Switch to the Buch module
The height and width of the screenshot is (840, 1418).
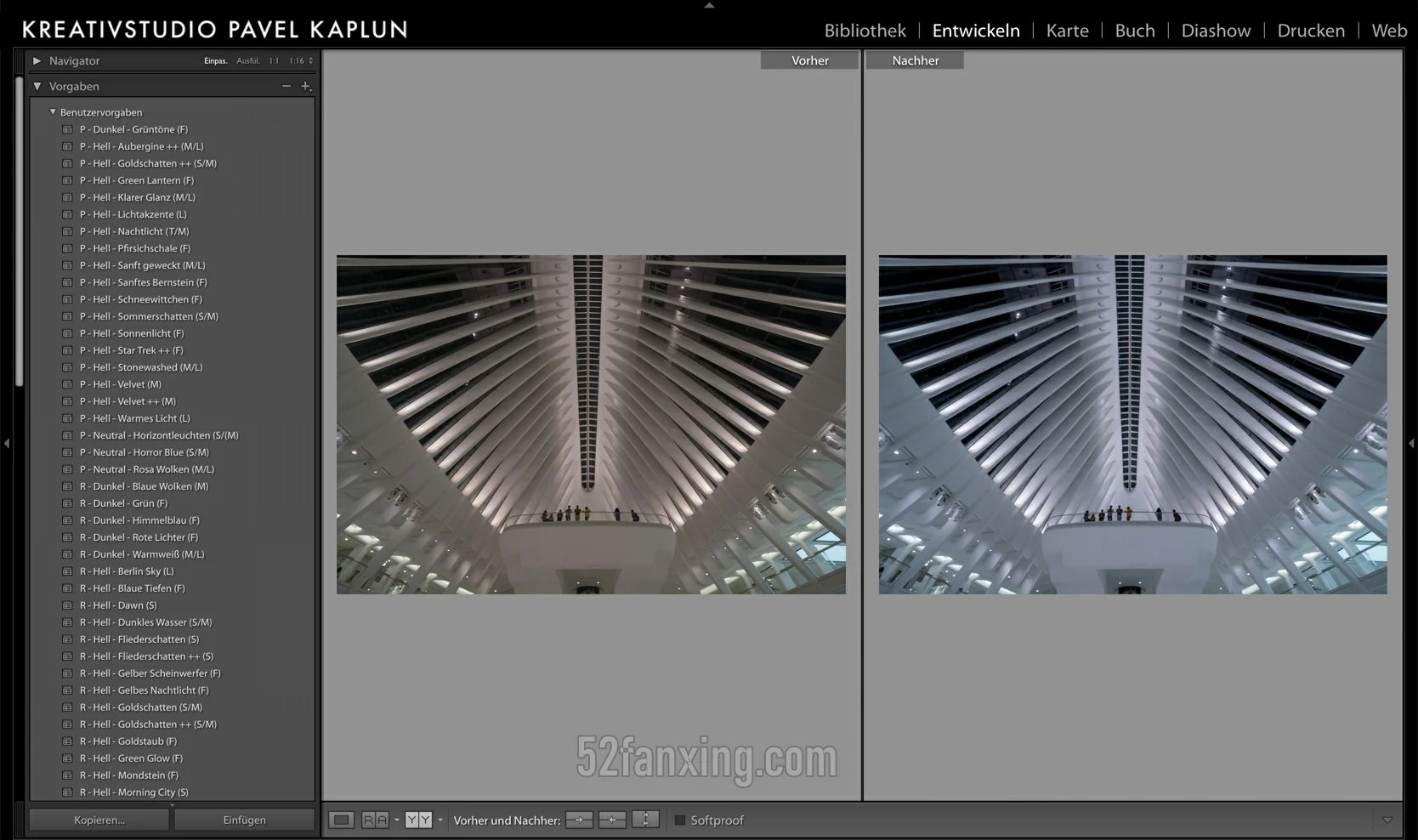tap(1135, 31)
